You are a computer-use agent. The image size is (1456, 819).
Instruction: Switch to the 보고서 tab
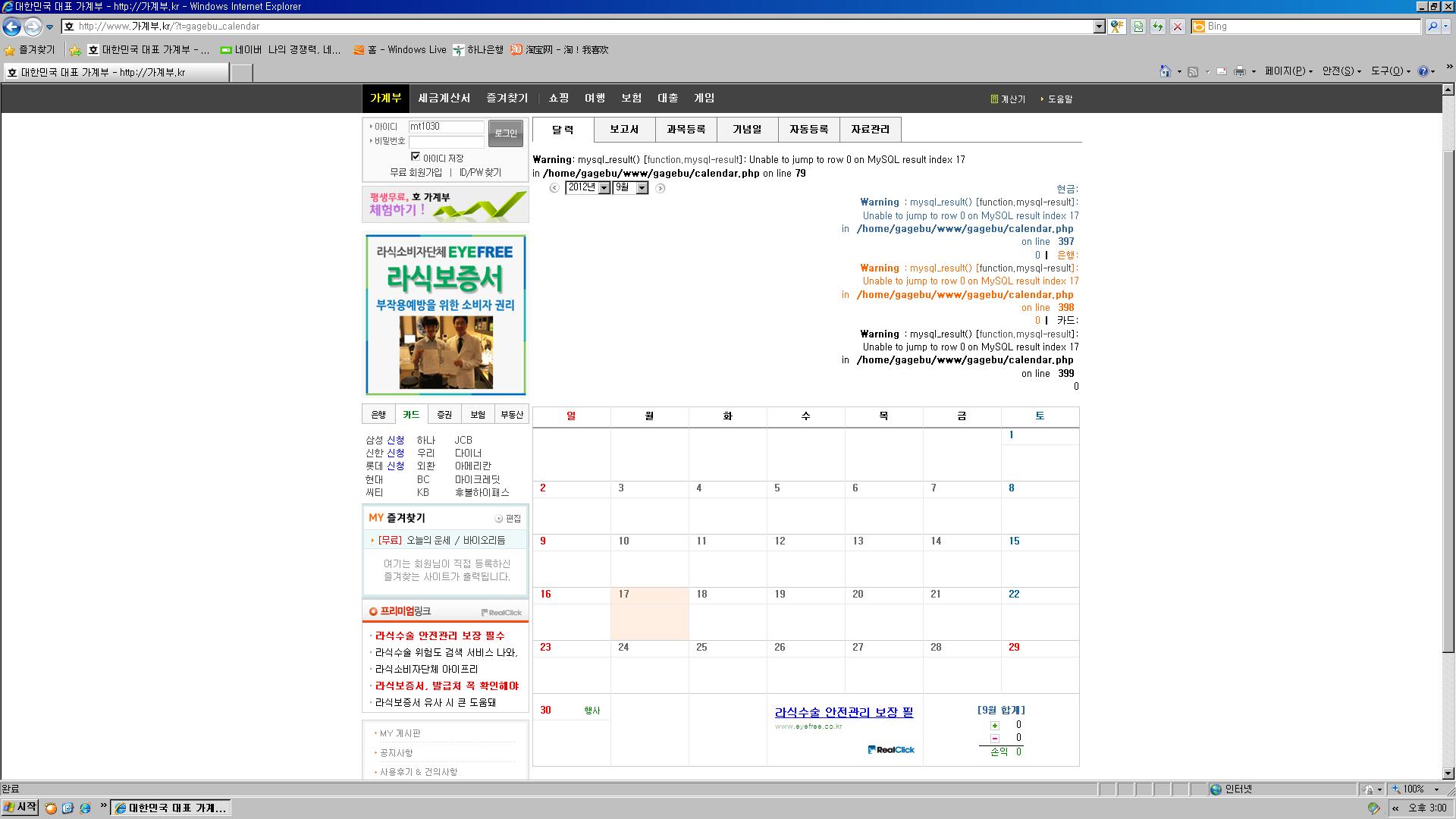(x=624, y=130)
